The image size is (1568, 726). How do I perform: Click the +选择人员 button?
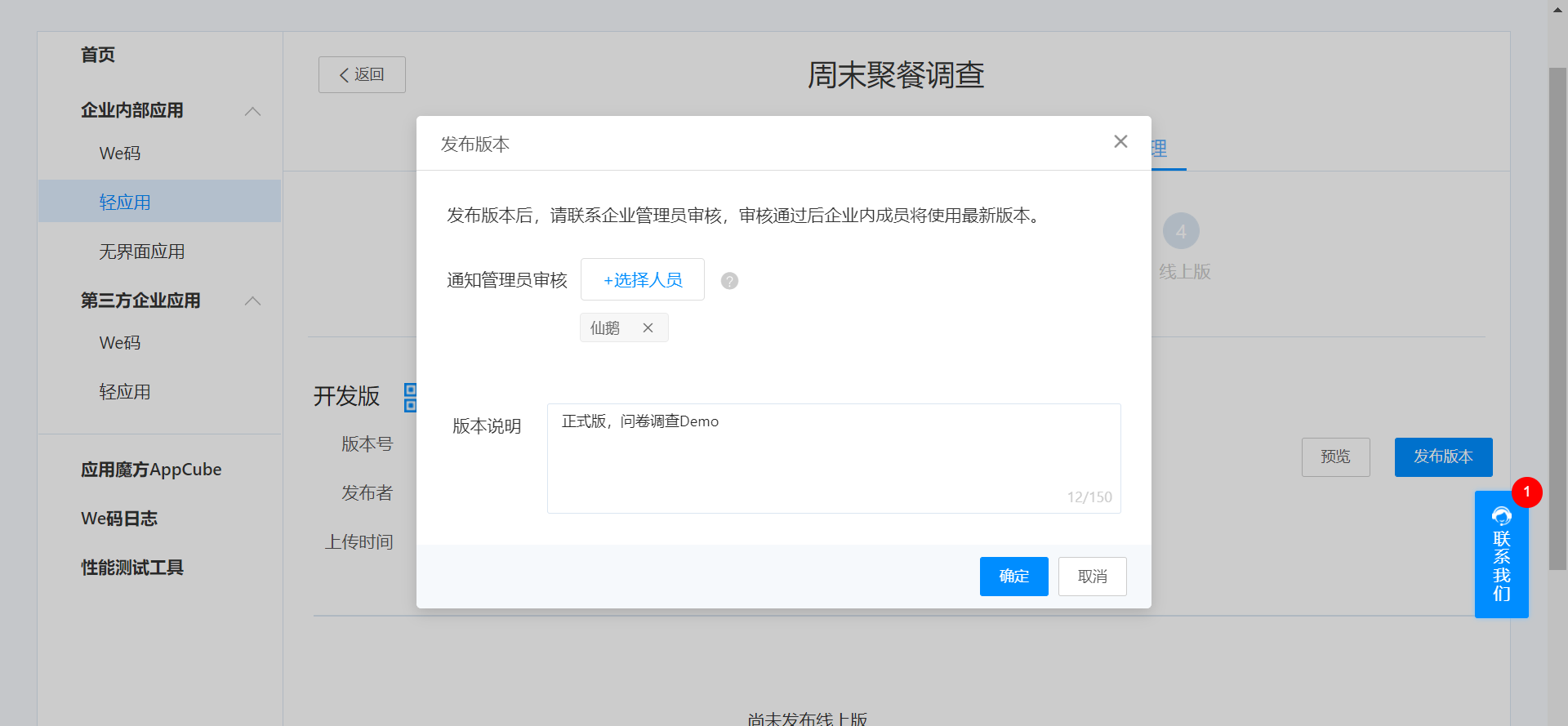tap(643, 279)
